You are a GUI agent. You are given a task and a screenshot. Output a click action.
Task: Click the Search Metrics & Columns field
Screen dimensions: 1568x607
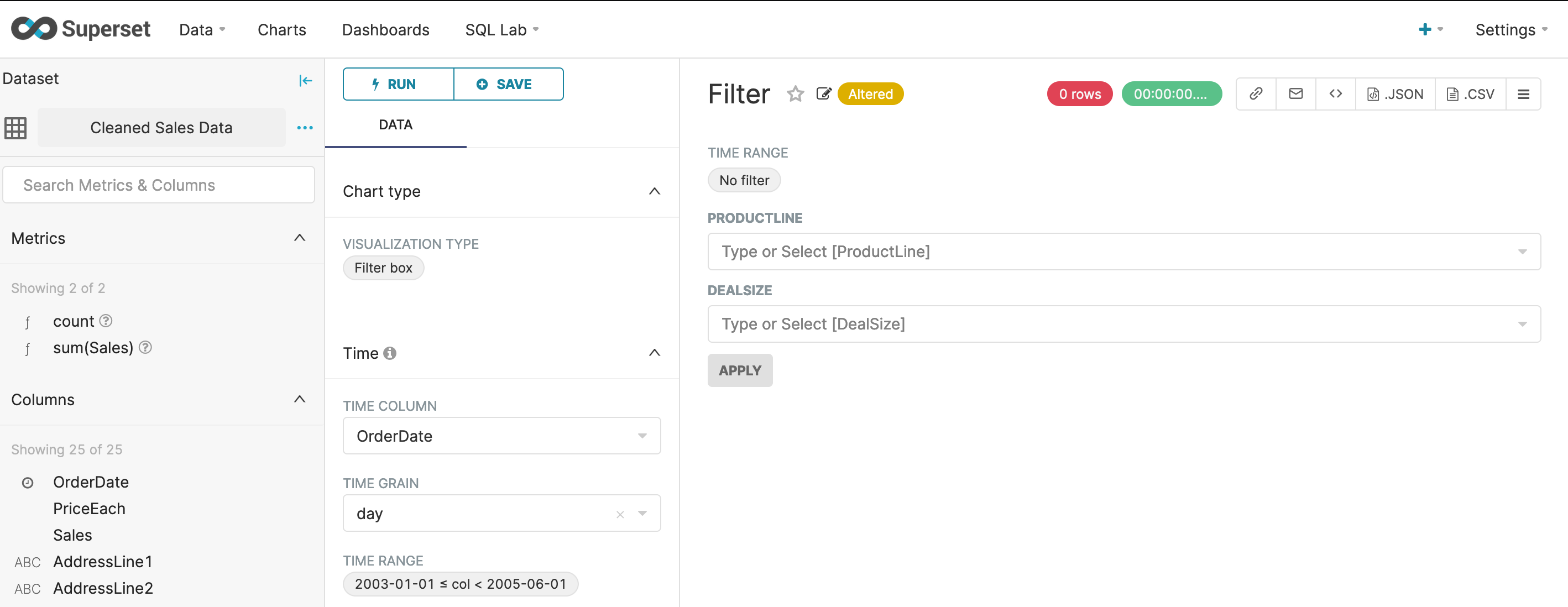pos(159,185)
